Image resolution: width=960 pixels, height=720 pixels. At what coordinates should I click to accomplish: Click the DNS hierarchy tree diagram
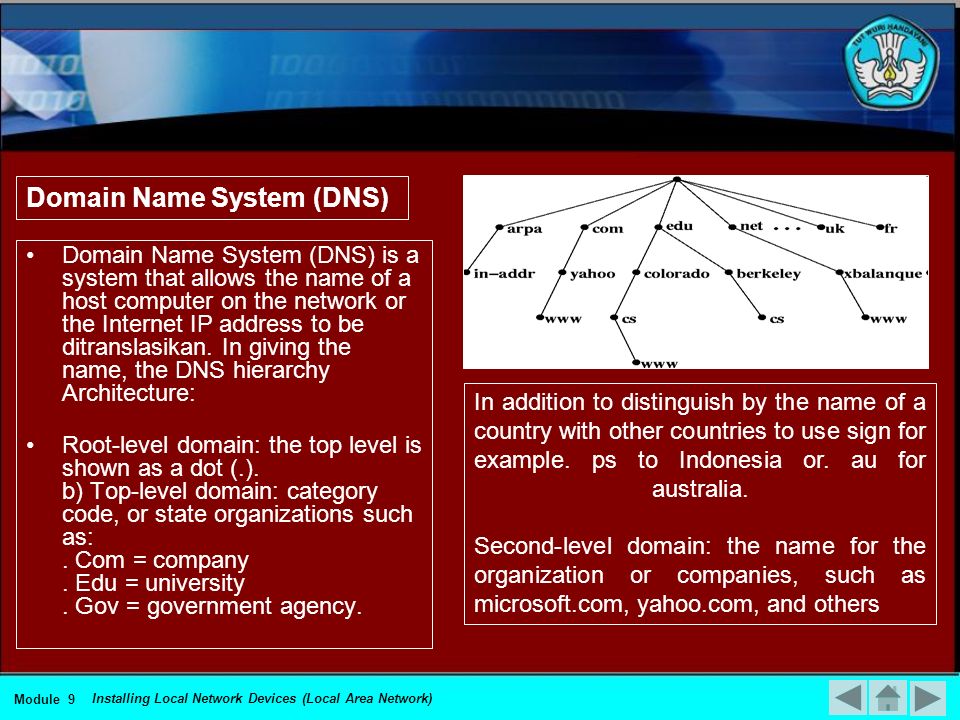pos(696,272)
